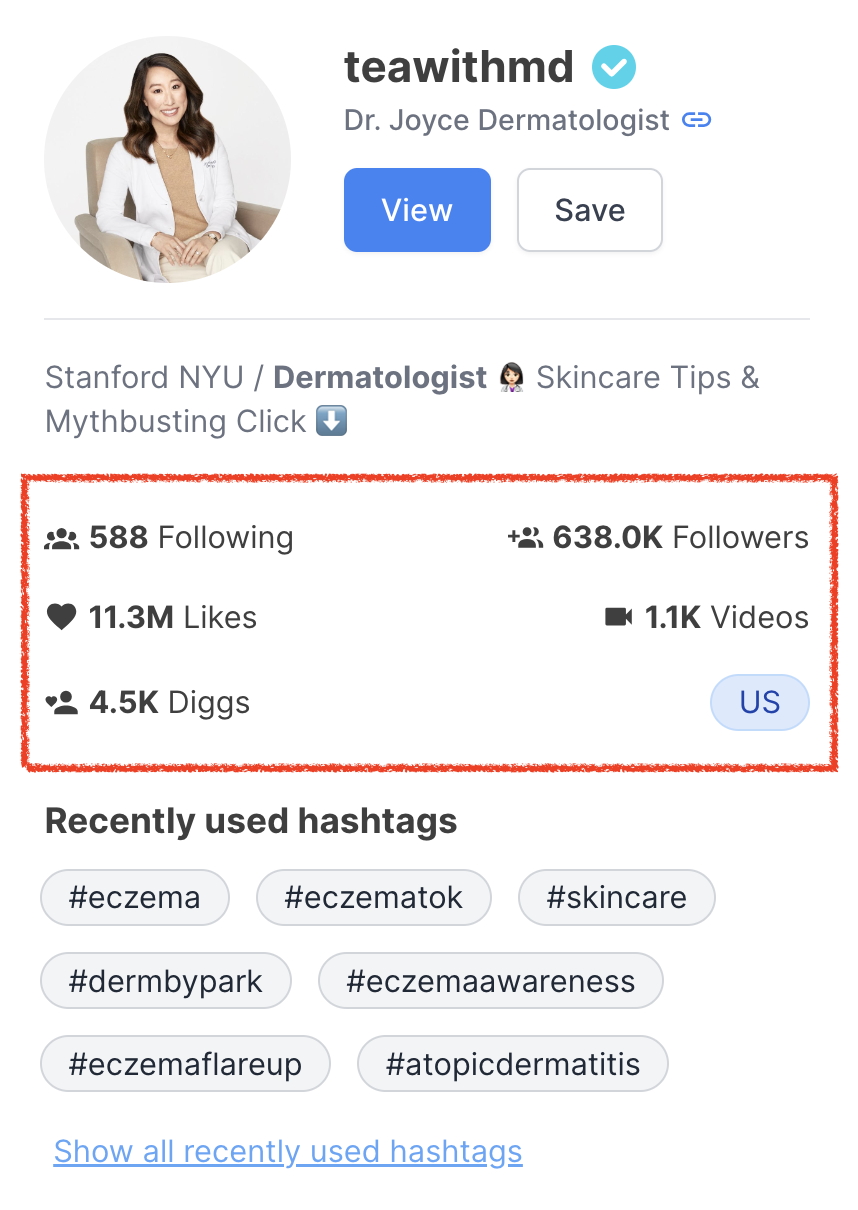Select the #eczematok hashtag chip
This screenshot has width=858, height=1210.
coord(373,897)
